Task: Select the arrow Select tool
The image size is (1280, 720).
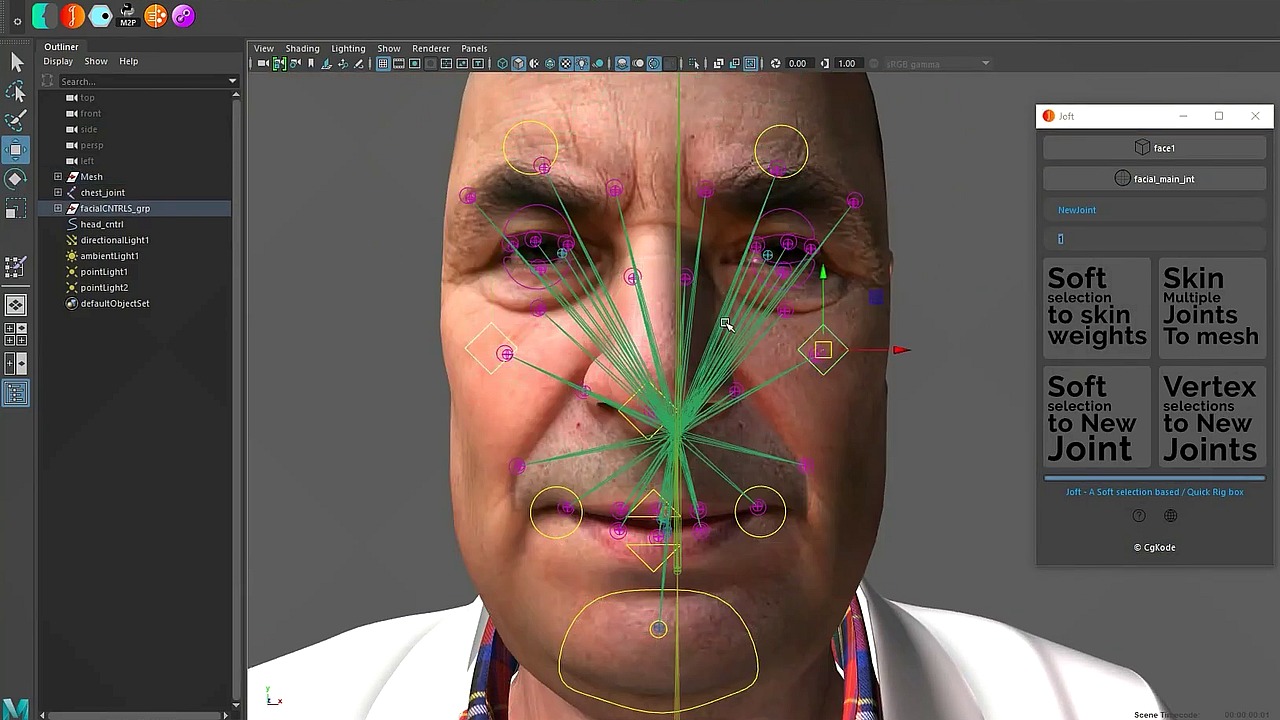Action: 15,63
